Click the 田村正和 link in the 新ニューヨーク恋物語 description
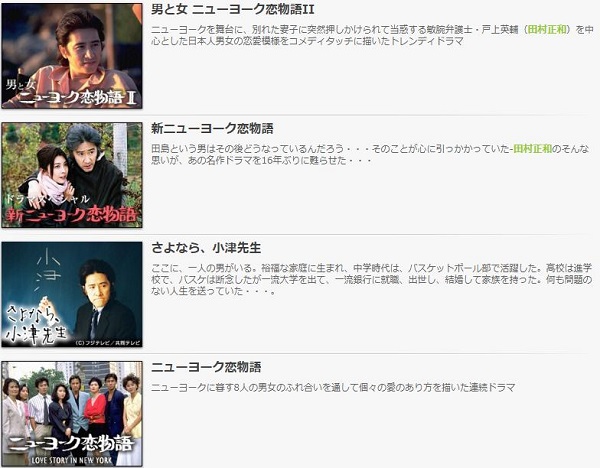 pos(532,148)
